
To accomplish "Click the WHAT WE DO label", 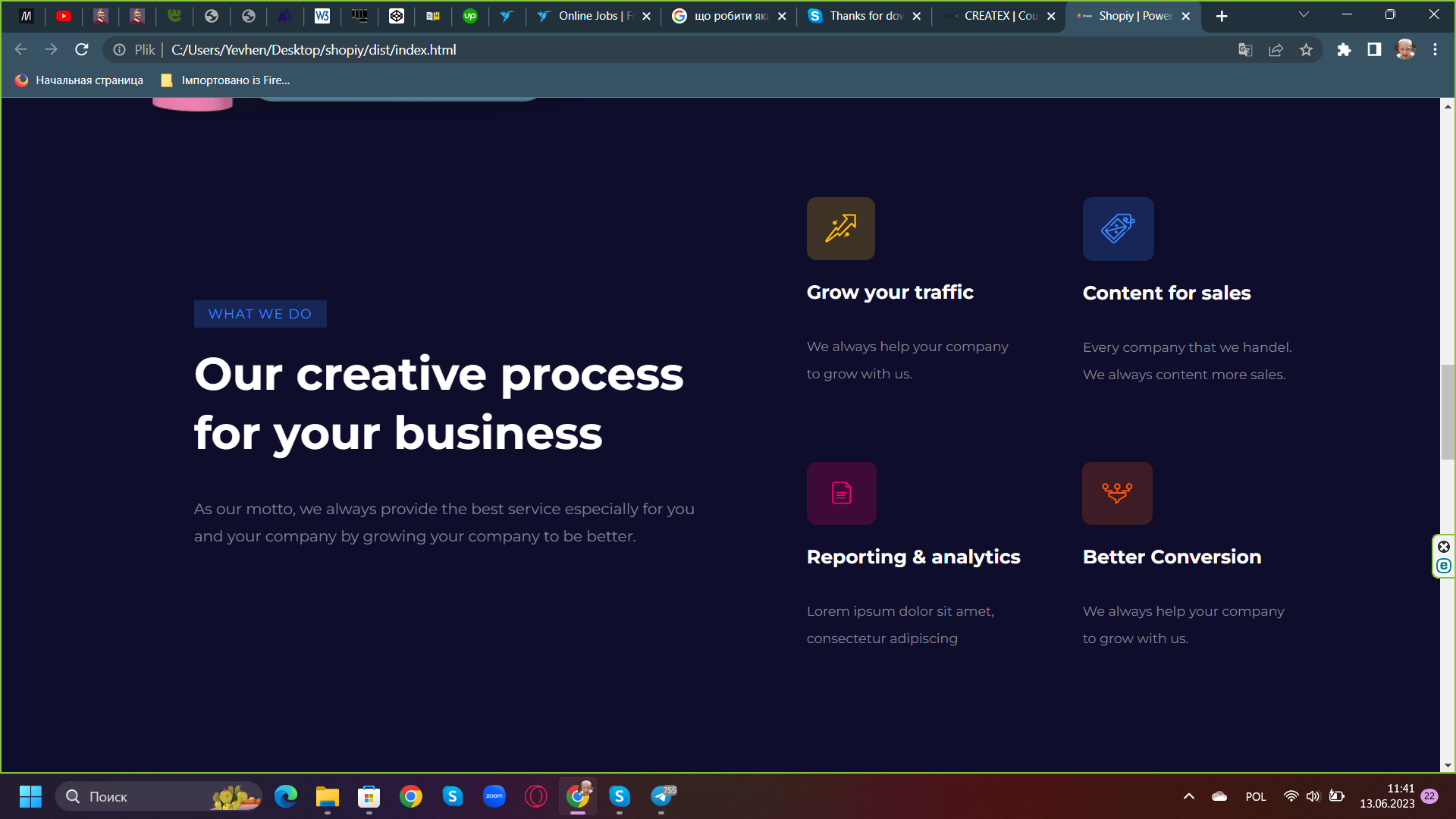I will click(x=260, y=314).
